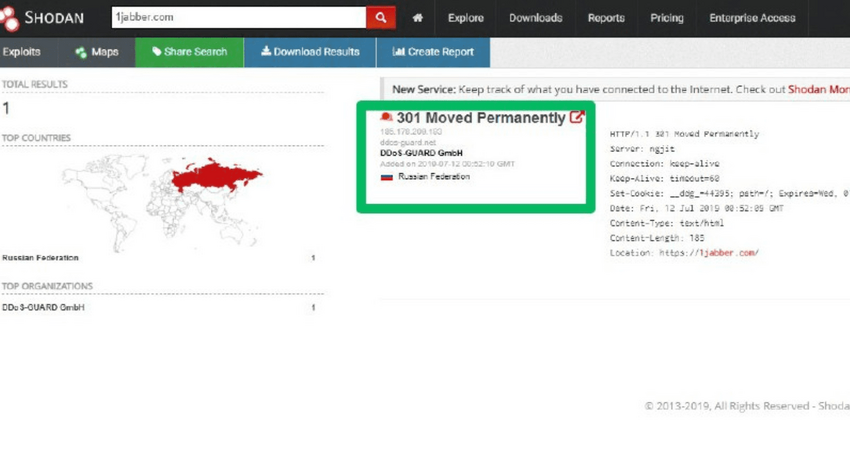Click the red Russia region on the map

pyautogui.click(x=217, y=176)
